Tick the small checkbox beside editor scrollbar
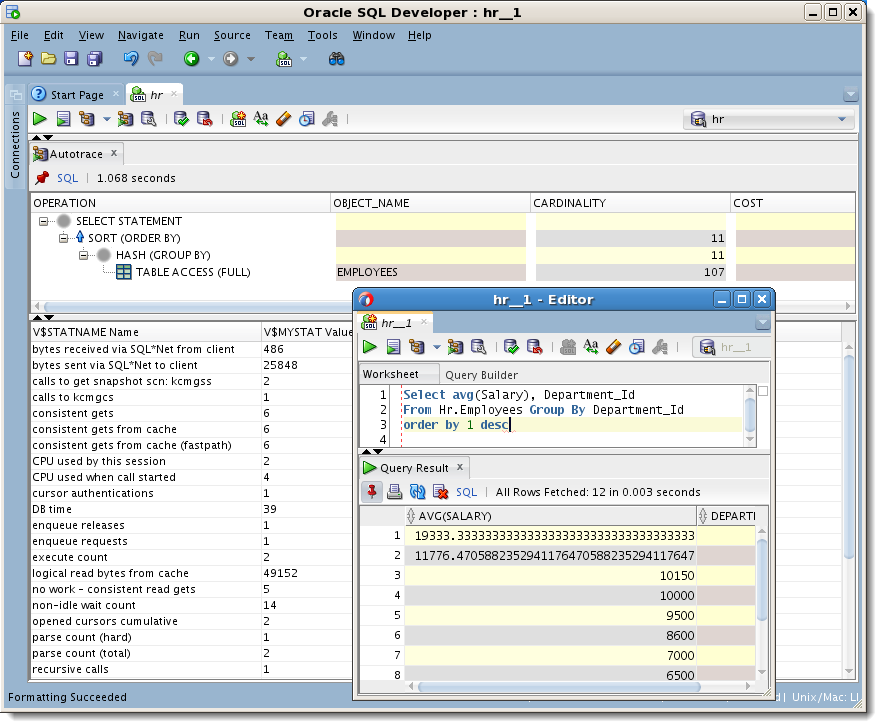Image resolution: width=882 pixels, height=728 pixels. pyautogui.click(x=763, y=391)
